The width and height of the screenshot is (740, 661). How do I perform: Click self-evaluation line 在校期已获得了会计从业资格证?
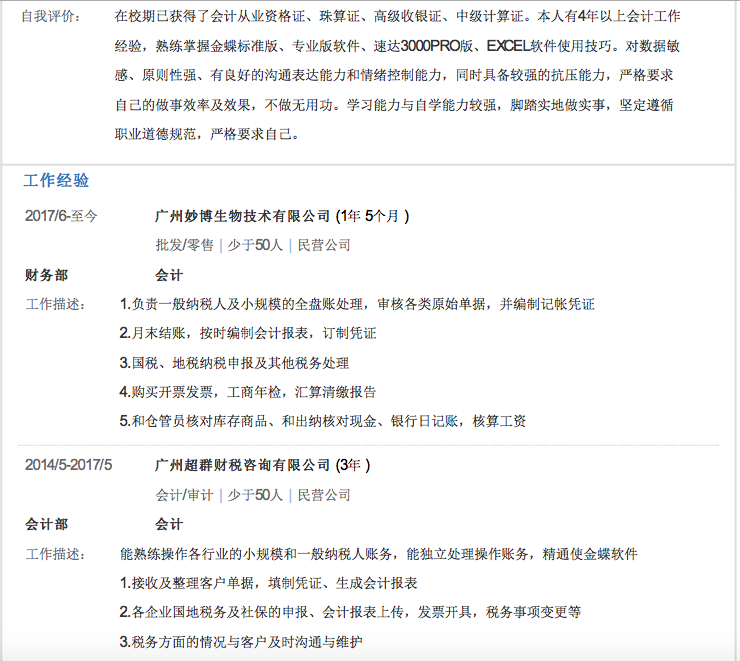coord(397,17)
